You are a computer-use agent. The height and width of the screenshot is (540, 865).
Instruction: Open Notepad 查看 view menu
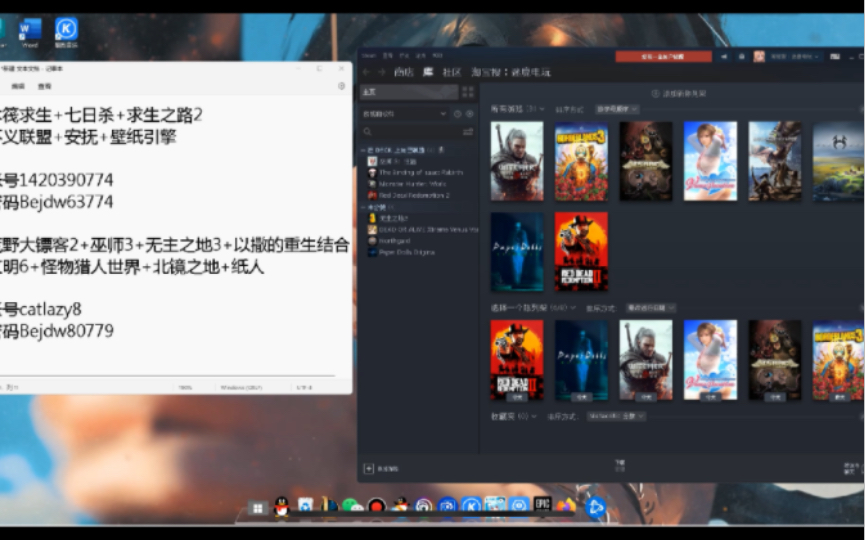click(x=45, y=86)
